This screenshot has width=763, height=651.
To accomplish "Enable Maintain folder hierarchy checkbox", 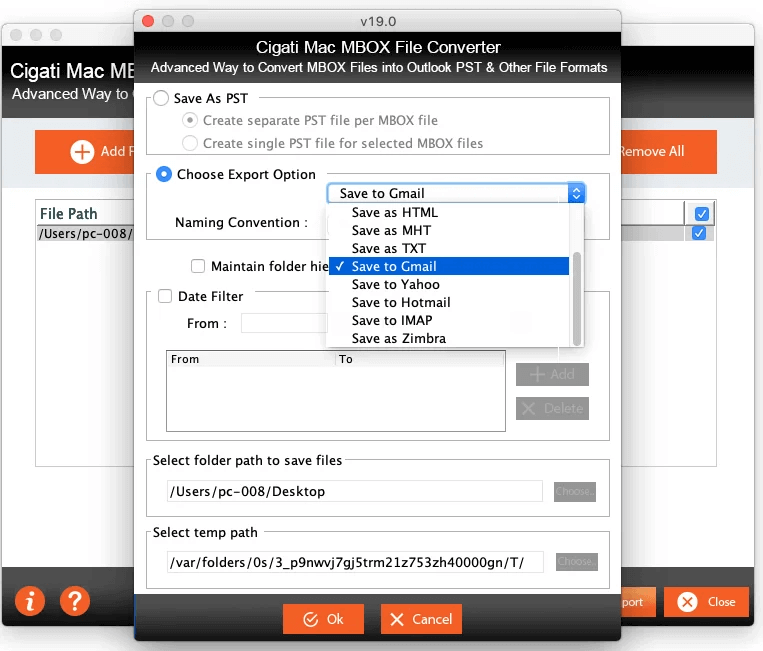I will [x=198, y=266].
